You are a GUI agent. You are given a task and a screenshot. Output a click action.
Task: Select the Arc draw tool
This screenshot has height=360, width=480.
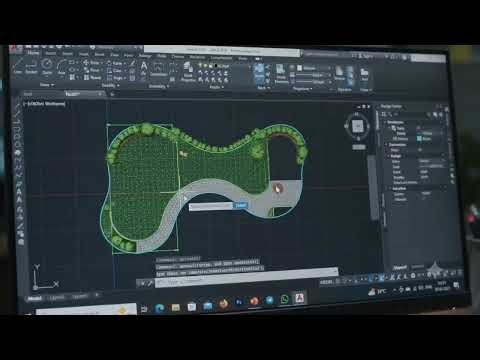pyautogui.click(x=61, y=66)
